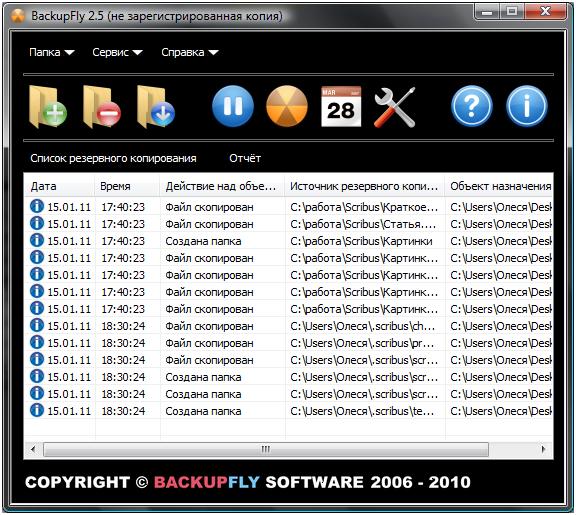
Task: Maximize the BackupFly window
Action: [512, 12]
